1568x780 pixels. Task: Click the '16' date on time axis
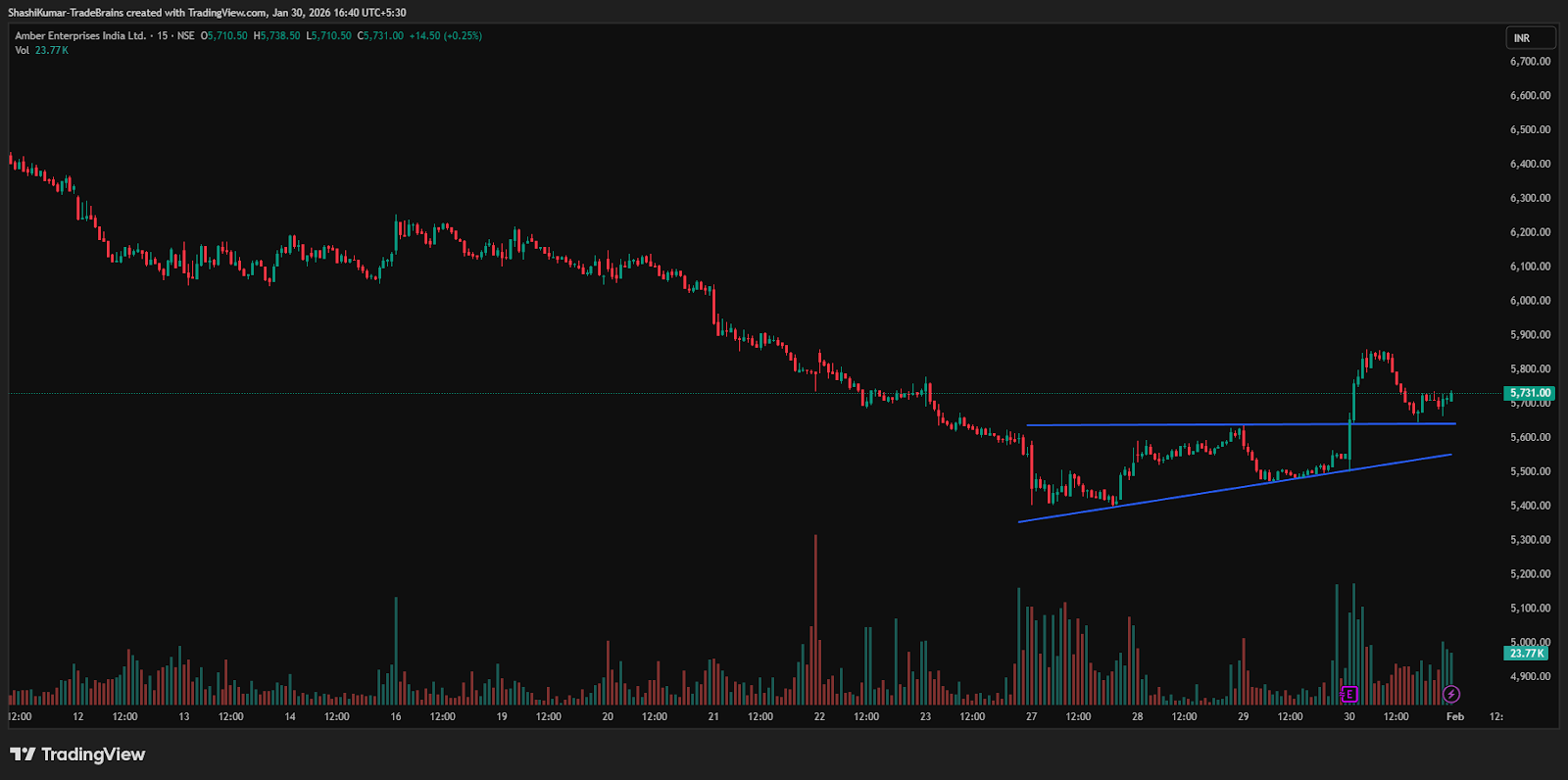[x=396, y=716]
